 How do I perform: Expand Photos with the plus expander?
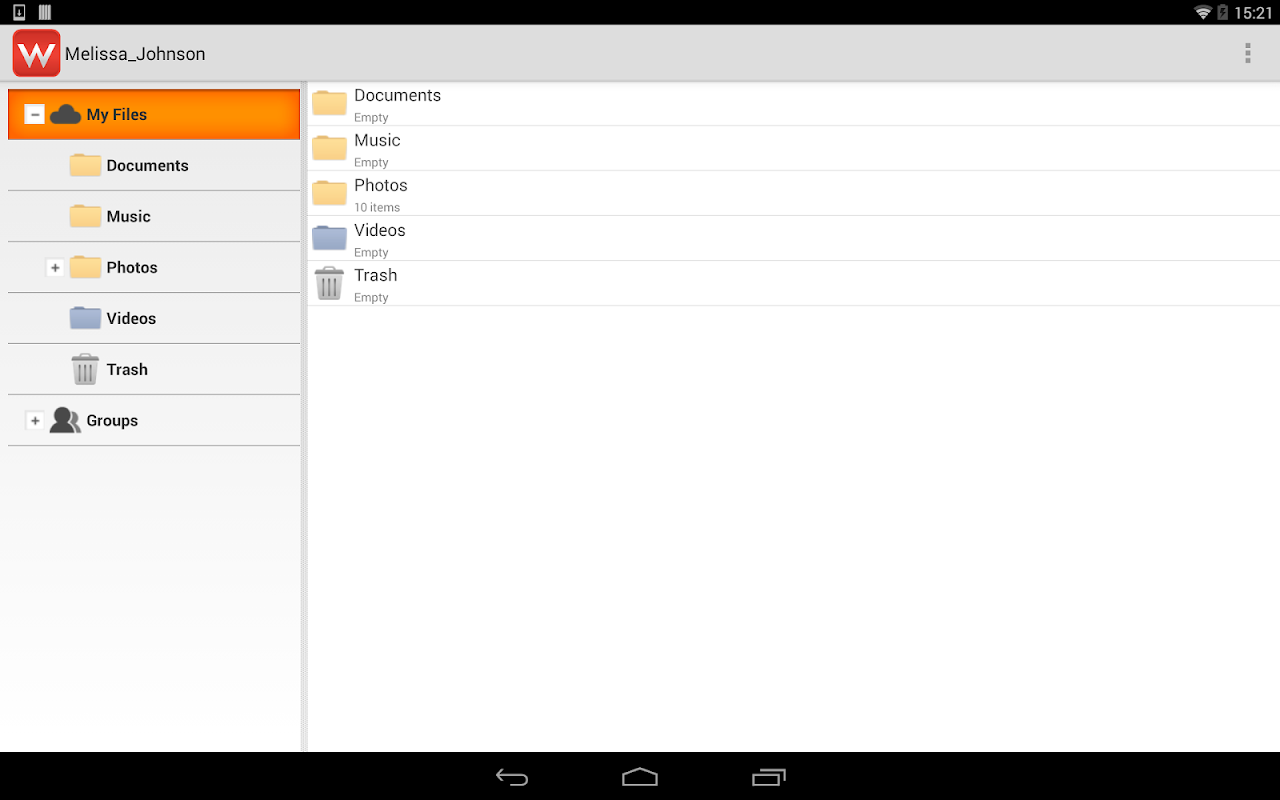tap(55, 267)
